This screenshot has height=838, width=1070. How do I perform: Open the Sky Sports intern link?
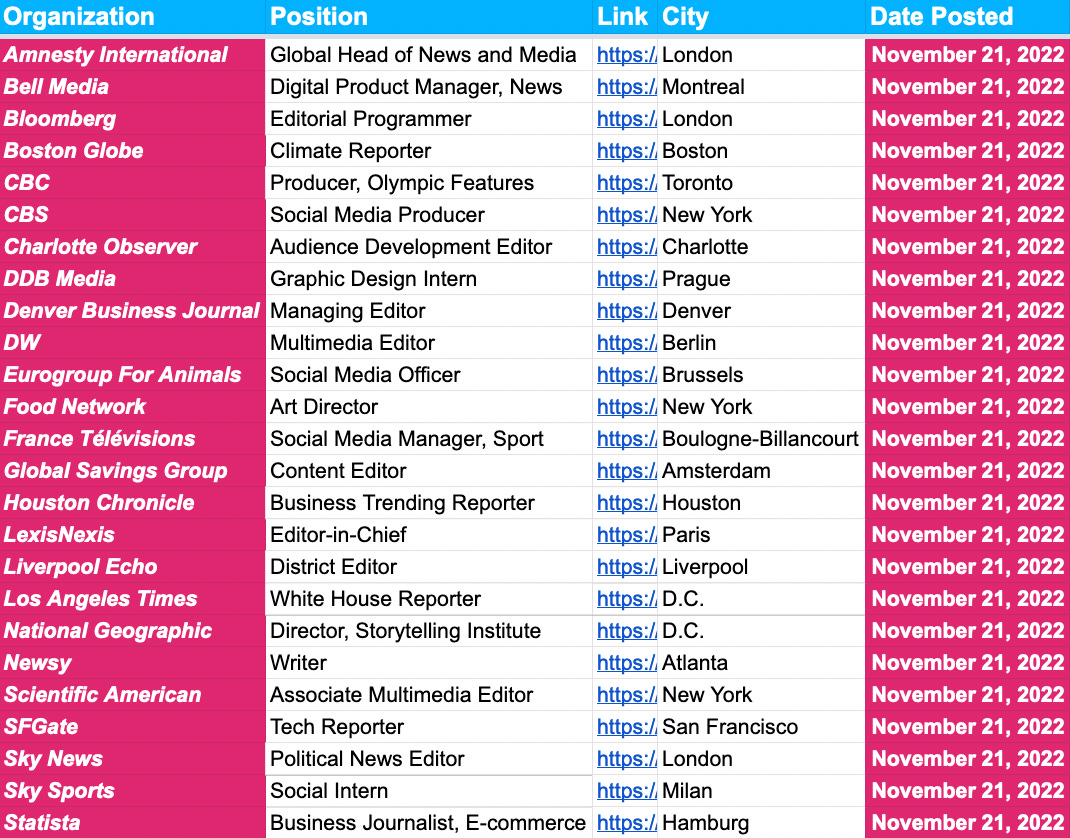pyautogui.click(x=626, y=791)
